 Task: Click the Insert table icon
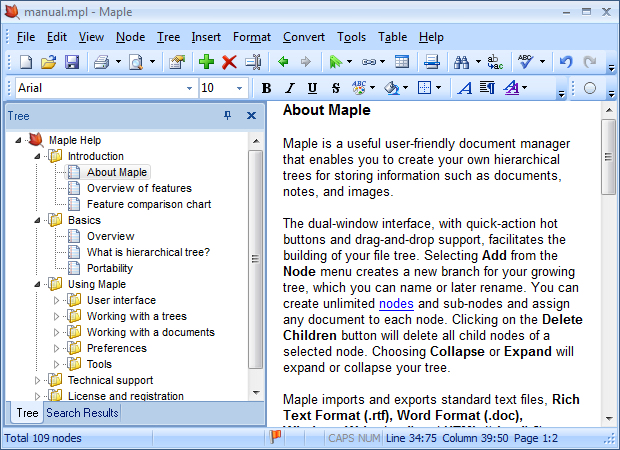pyautogui.click(x=401, y=62)
